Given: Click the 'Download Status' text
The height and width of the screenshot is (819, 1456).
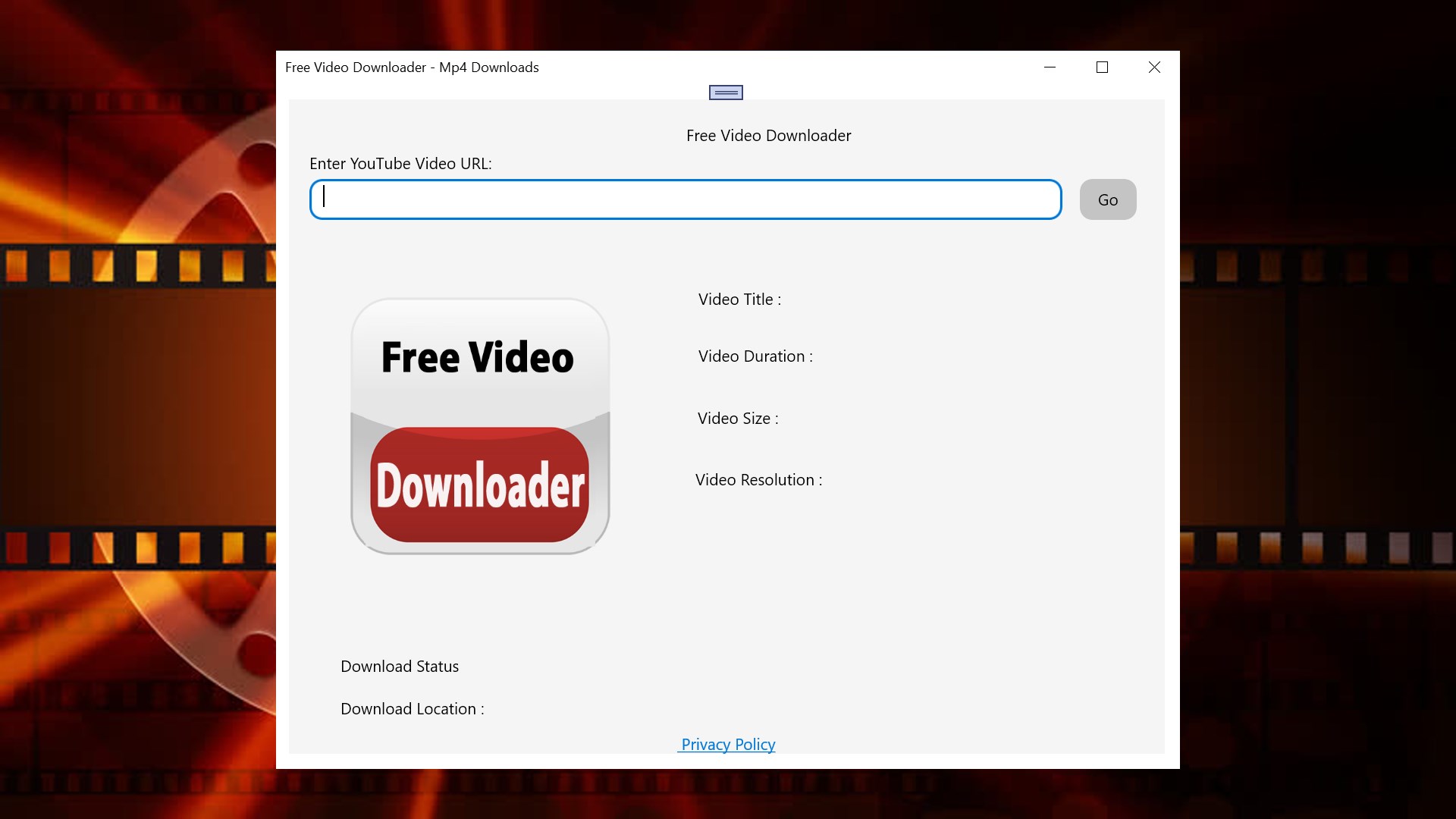Looking at the screenshot, I should click(x=400, y=667).
